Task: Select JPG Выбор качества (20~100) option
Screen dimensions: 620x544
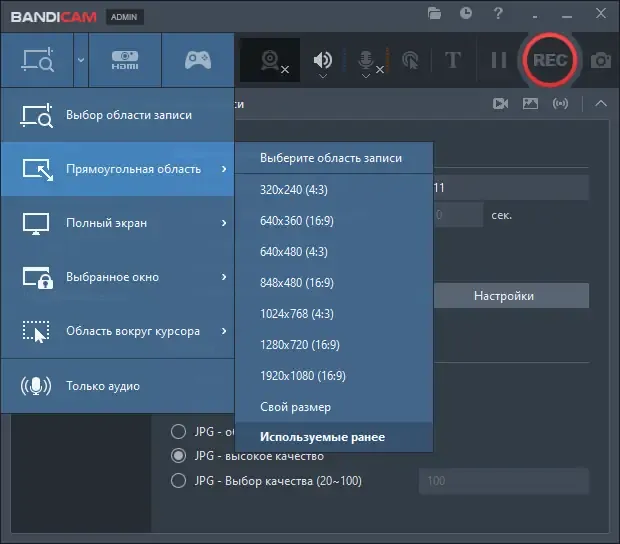Action: (x=178, y=481)
